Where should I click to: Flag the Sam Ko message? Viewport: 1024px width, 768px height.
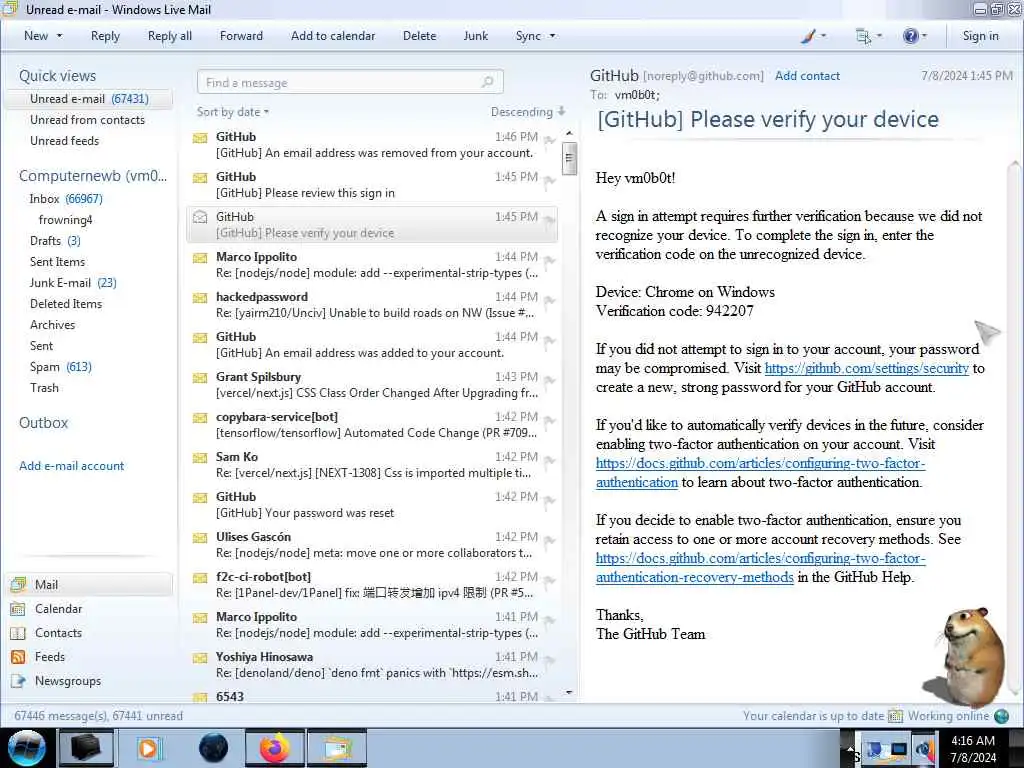[550, 460]
